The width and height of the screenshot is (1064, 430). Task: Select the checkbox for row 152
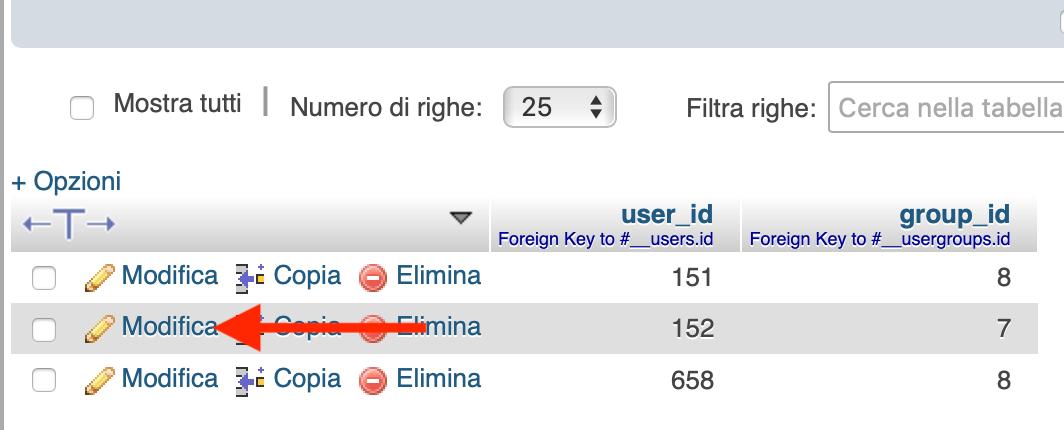(44, 330)
